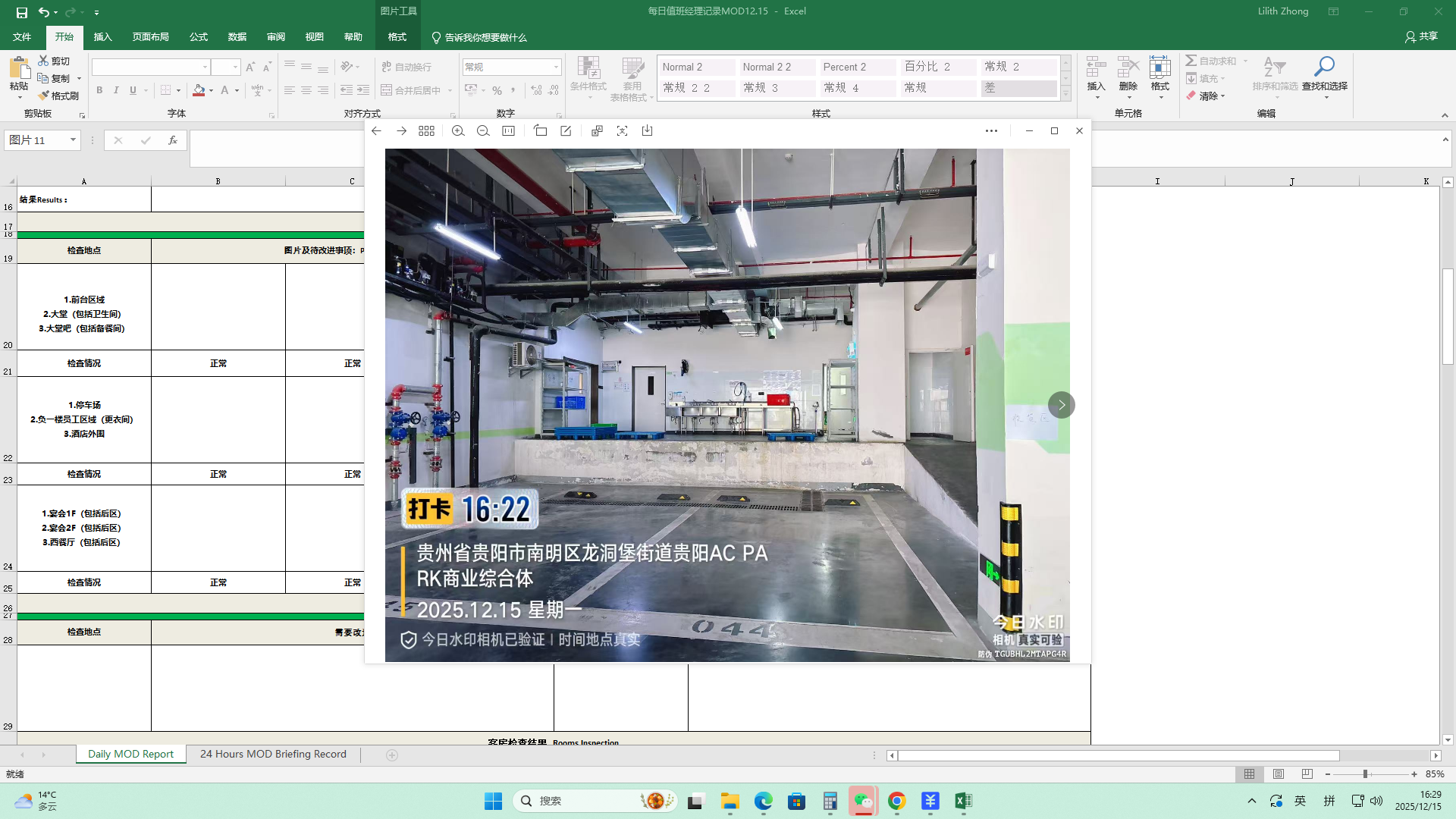Save image with download icon
The width and height of the screenshot is (1456, 819).
click(x=647, y=130)
